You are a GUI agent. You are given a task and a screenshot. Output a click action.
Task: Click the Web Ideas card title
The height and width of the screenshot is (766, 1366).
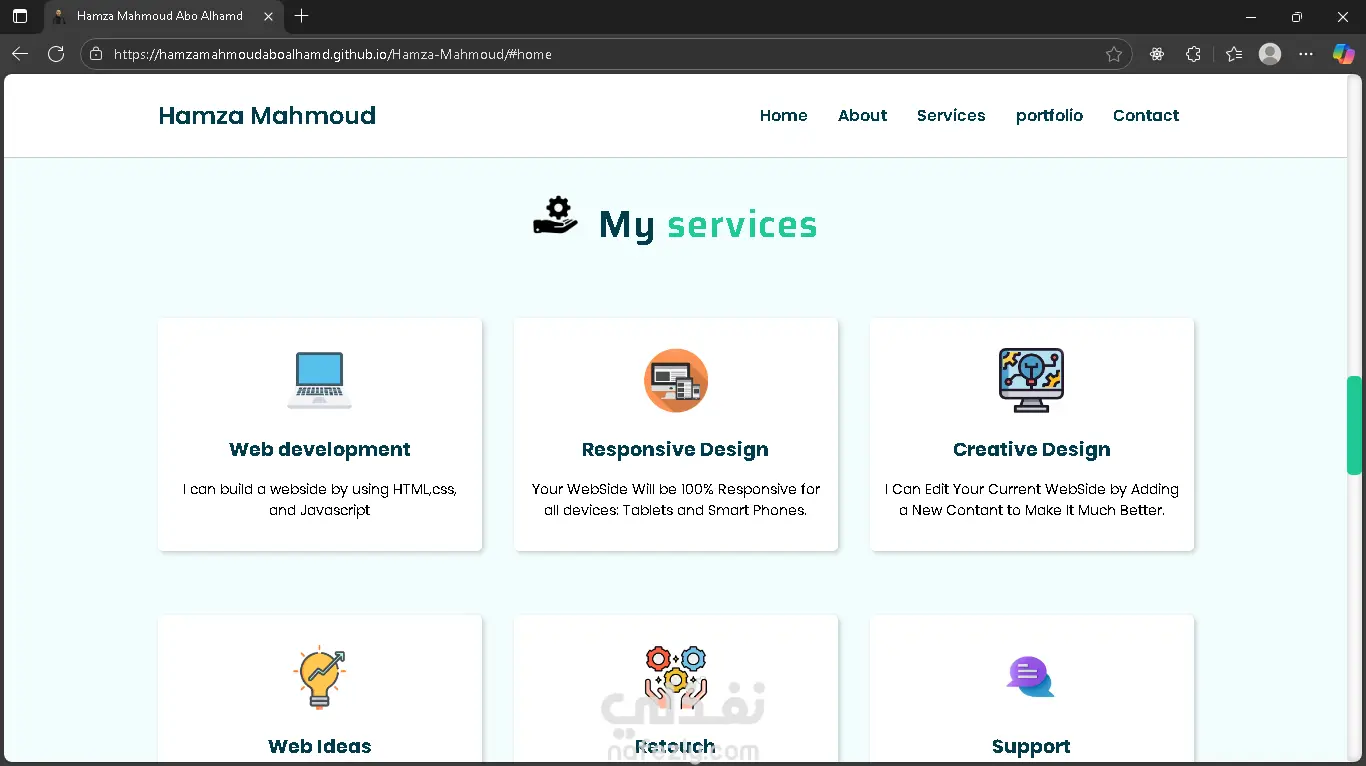[x=320, y=746]
